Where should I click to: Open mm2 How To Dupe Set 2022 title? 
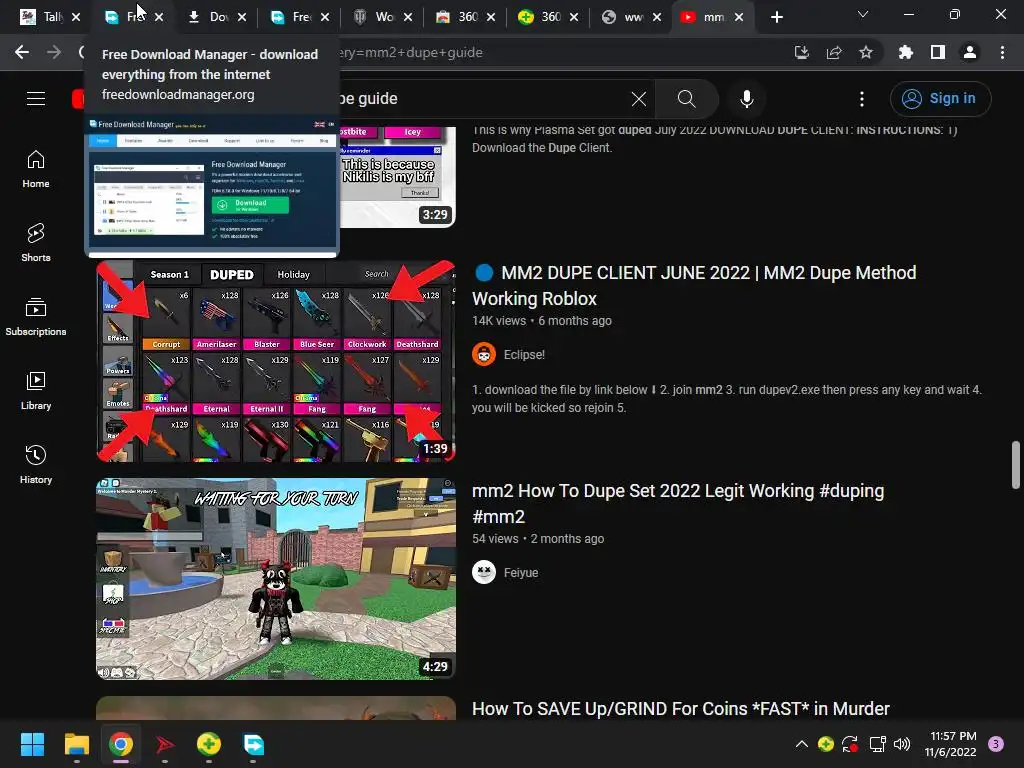coord(678,504)
